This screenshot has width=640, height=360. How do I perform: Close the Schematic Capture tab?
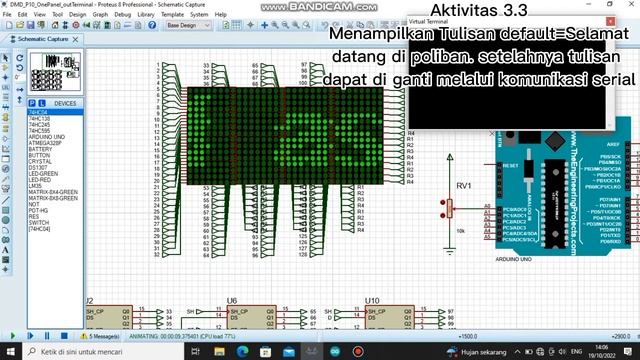(x=76, y=39)
